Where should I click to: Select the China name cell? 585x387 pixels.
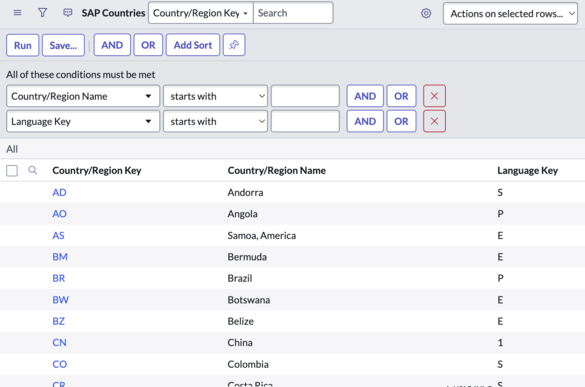(x=240, y=343)
